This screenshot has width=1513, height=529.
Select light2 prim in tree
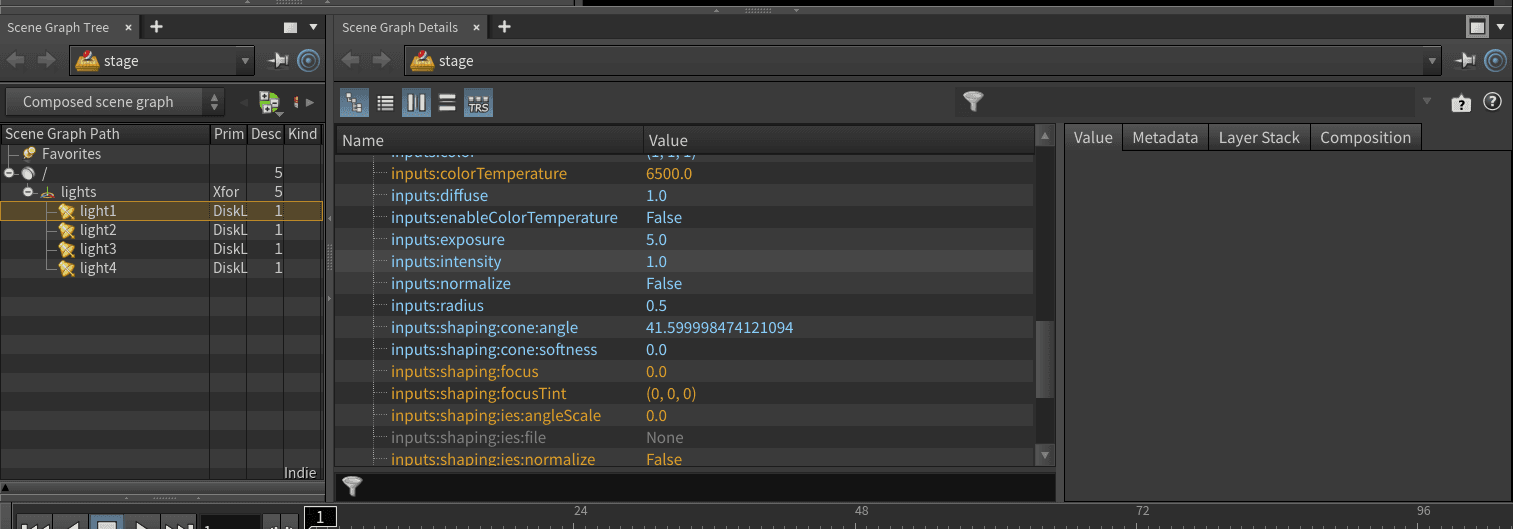tap(98, 230)
